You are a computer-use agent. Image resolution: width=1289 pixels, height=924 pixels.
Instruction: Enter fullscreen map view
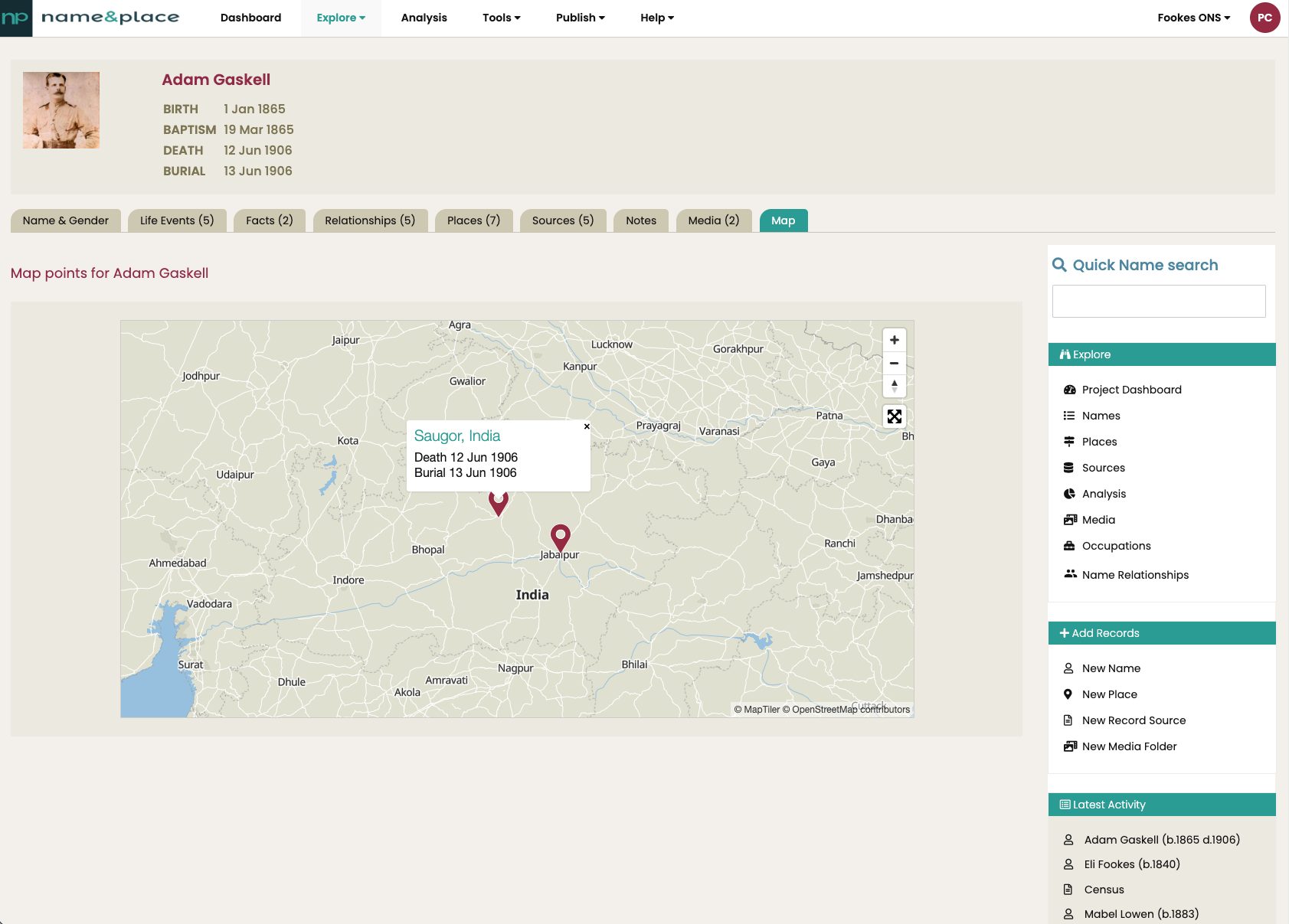(894, 416)
